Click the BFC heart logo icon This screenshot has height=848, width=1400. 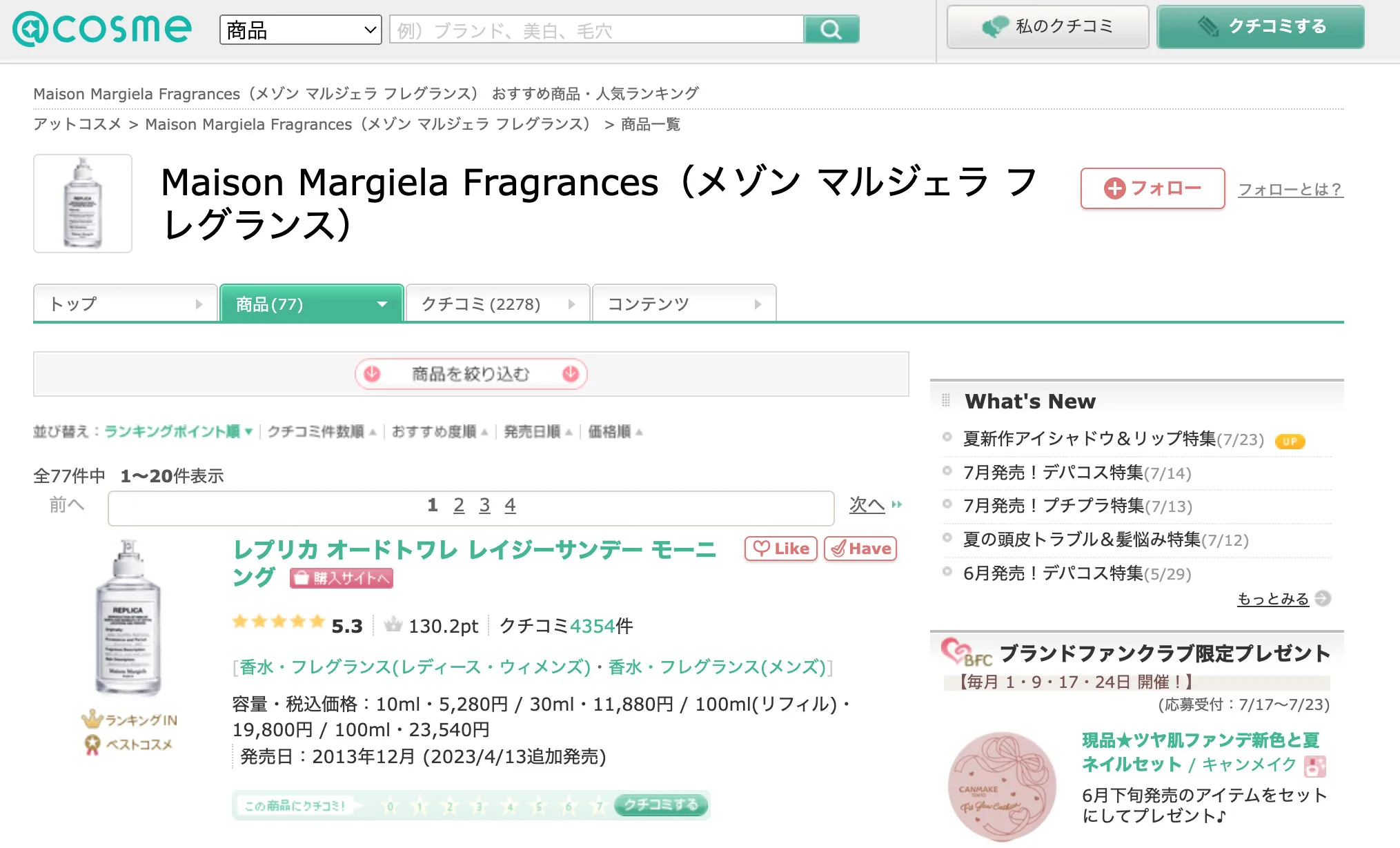[x=966, y=652]
